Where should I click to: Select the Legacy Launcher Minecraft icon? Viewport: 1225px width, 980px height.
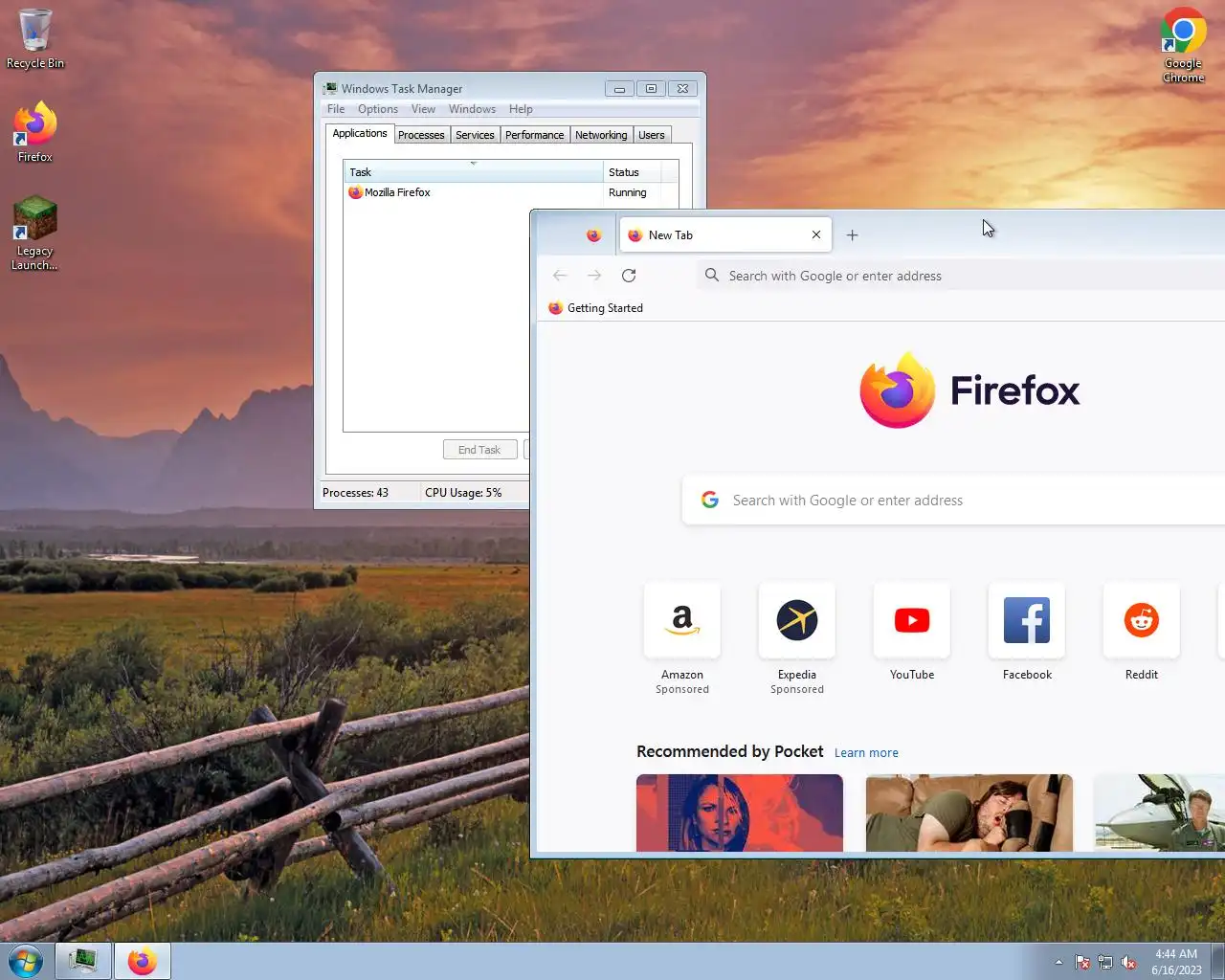point(35,234)
